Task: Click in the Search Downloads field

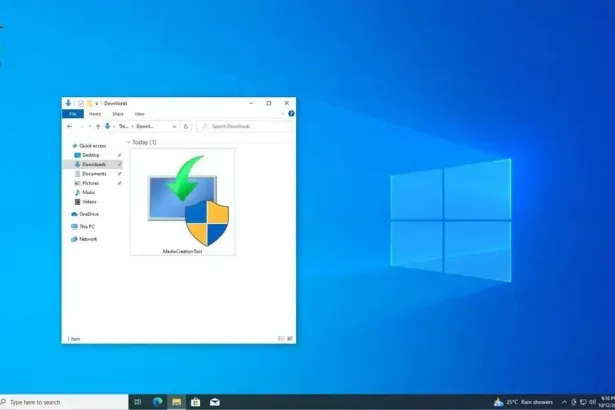Action: 245,127
